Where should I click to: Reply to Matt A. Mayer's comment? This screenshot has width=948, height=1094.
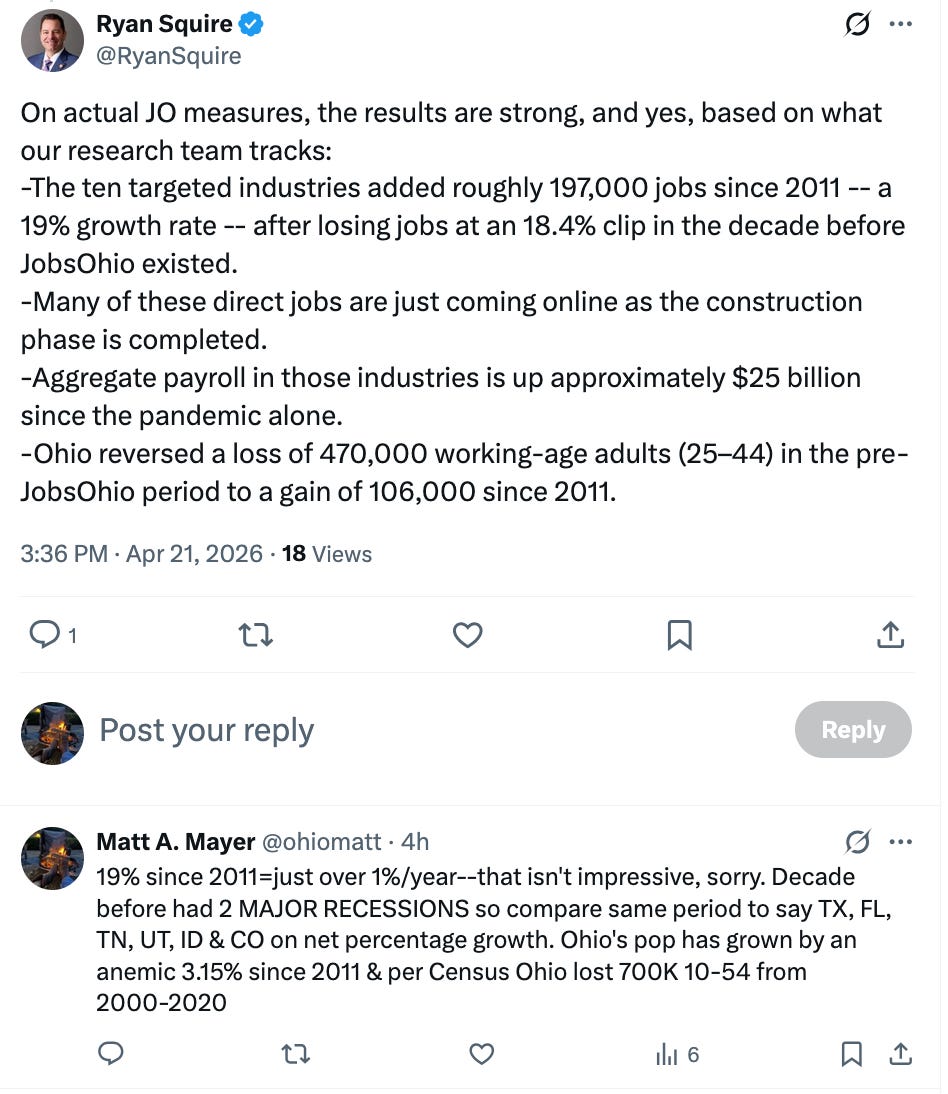coord(111,1054)
